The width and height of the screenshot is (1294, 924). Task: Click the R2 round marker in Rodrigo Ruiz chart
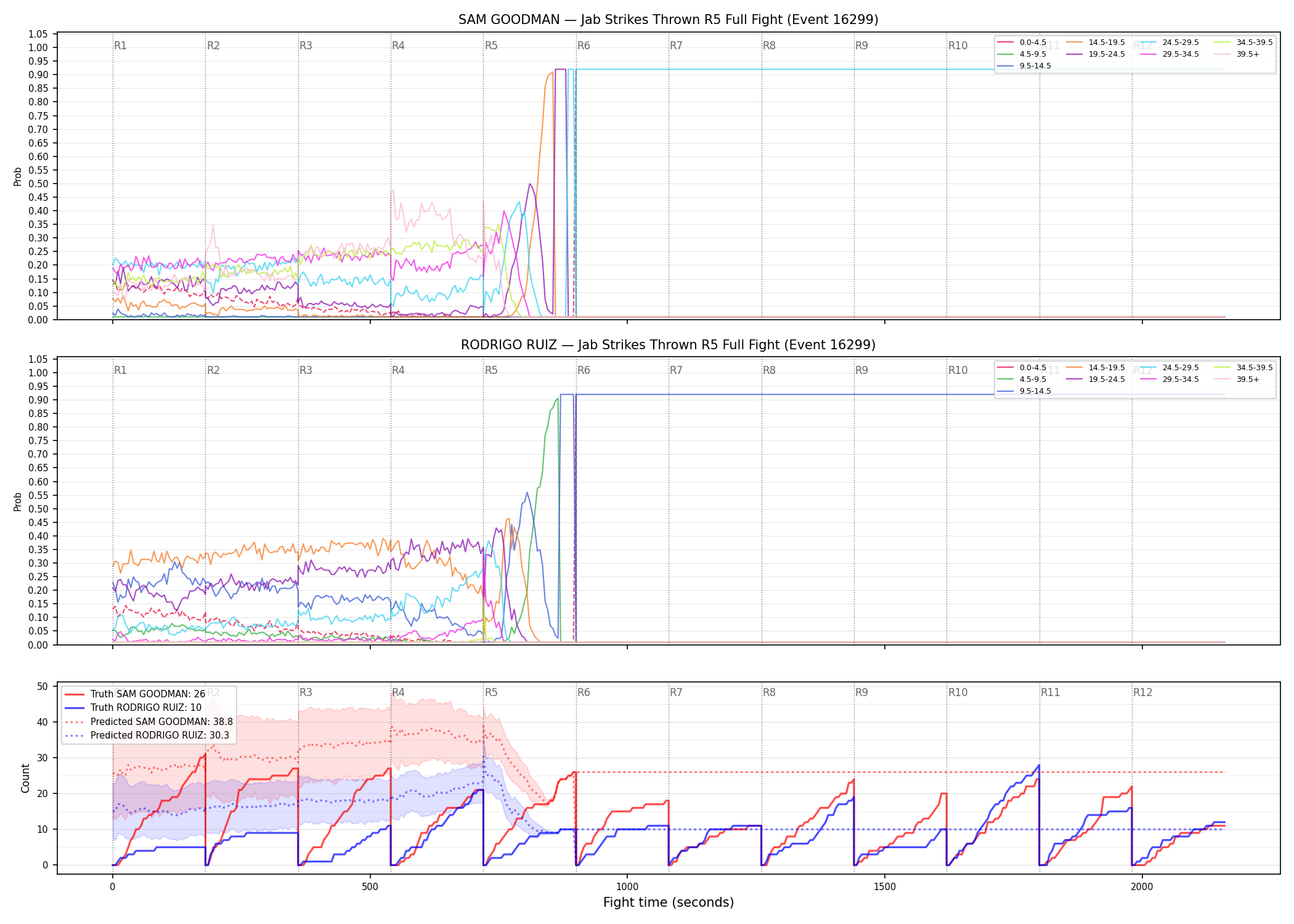213,370
